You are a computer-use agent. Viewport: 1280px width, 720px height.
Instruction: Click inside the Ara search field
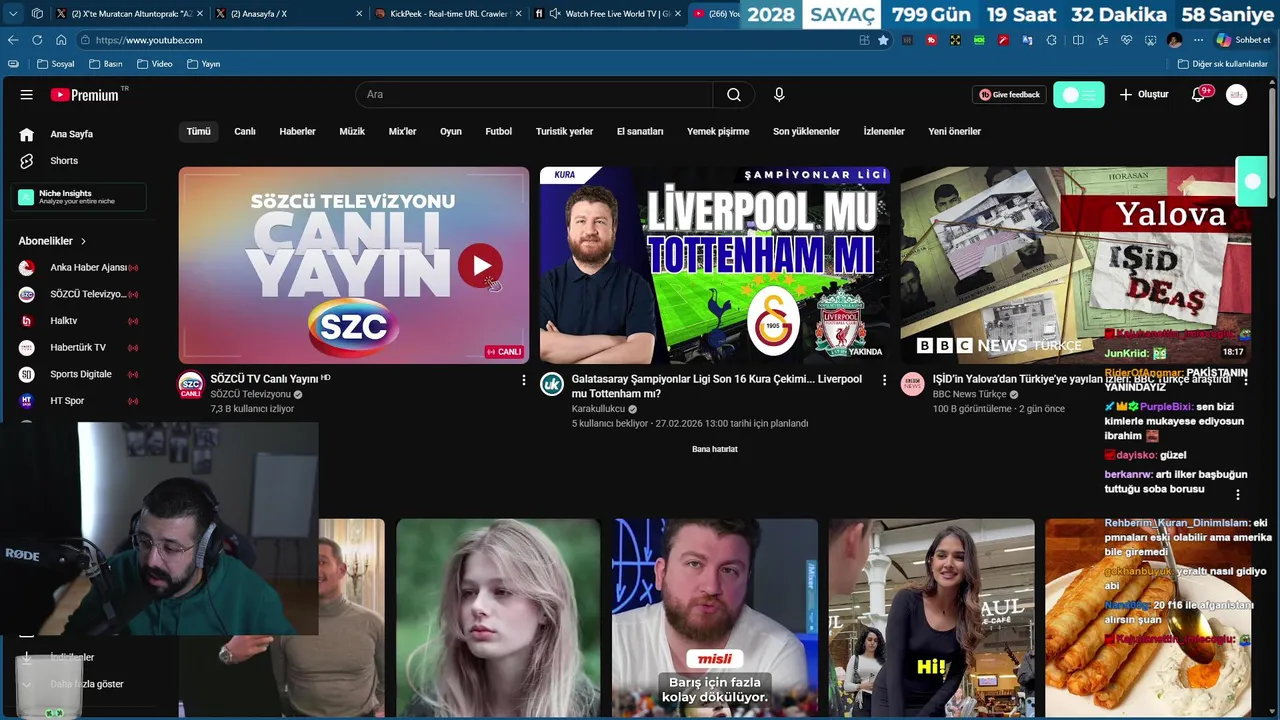pyautogui.click(x=534, y=95)
